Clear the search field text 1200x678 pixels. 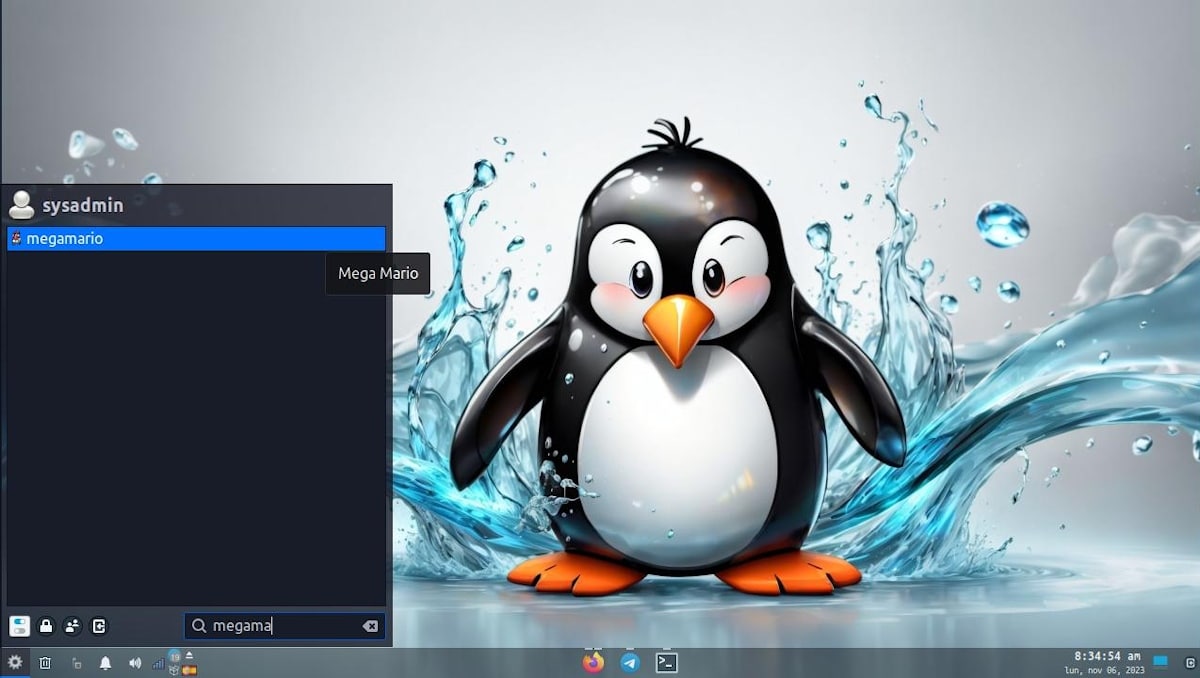[x=370, y=626]
